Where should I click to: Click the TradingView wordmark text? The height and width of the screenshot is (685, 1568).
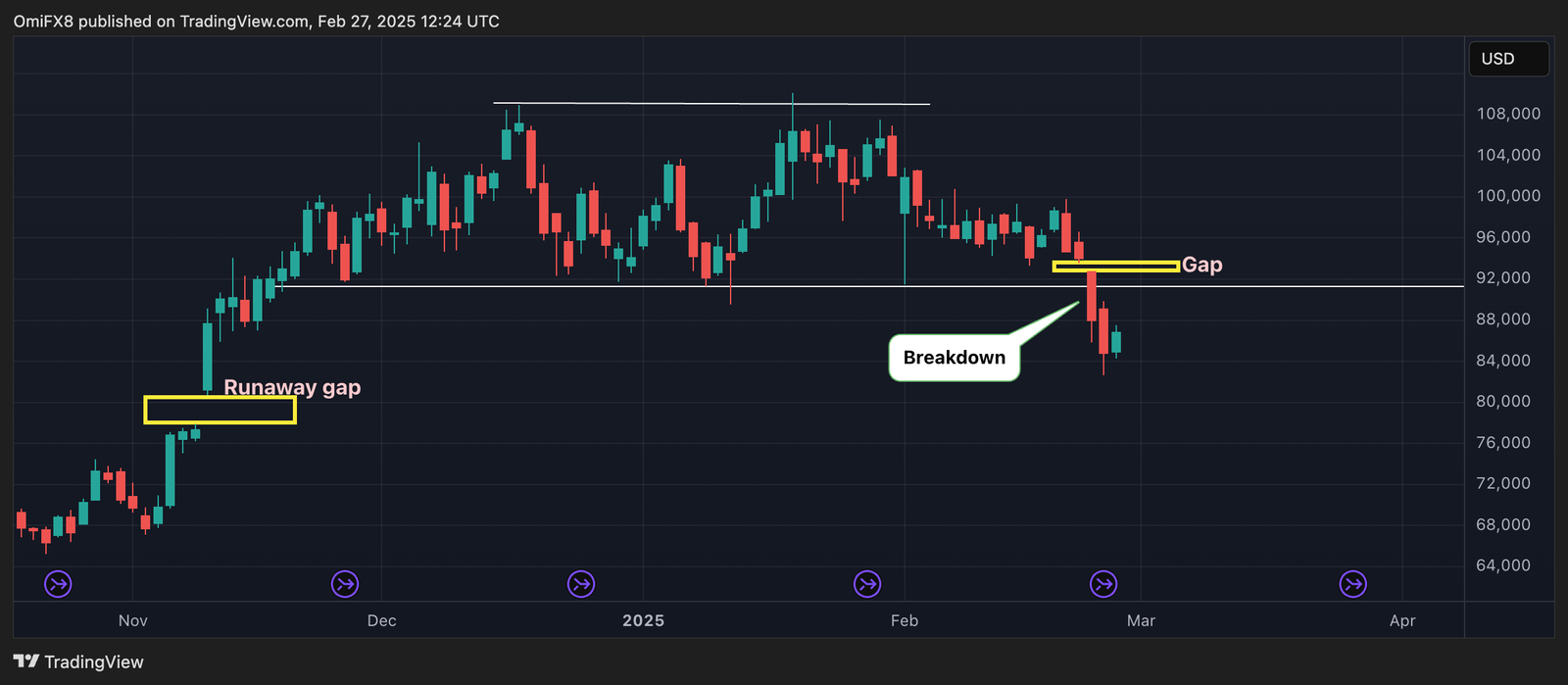(x=94, y=662)
